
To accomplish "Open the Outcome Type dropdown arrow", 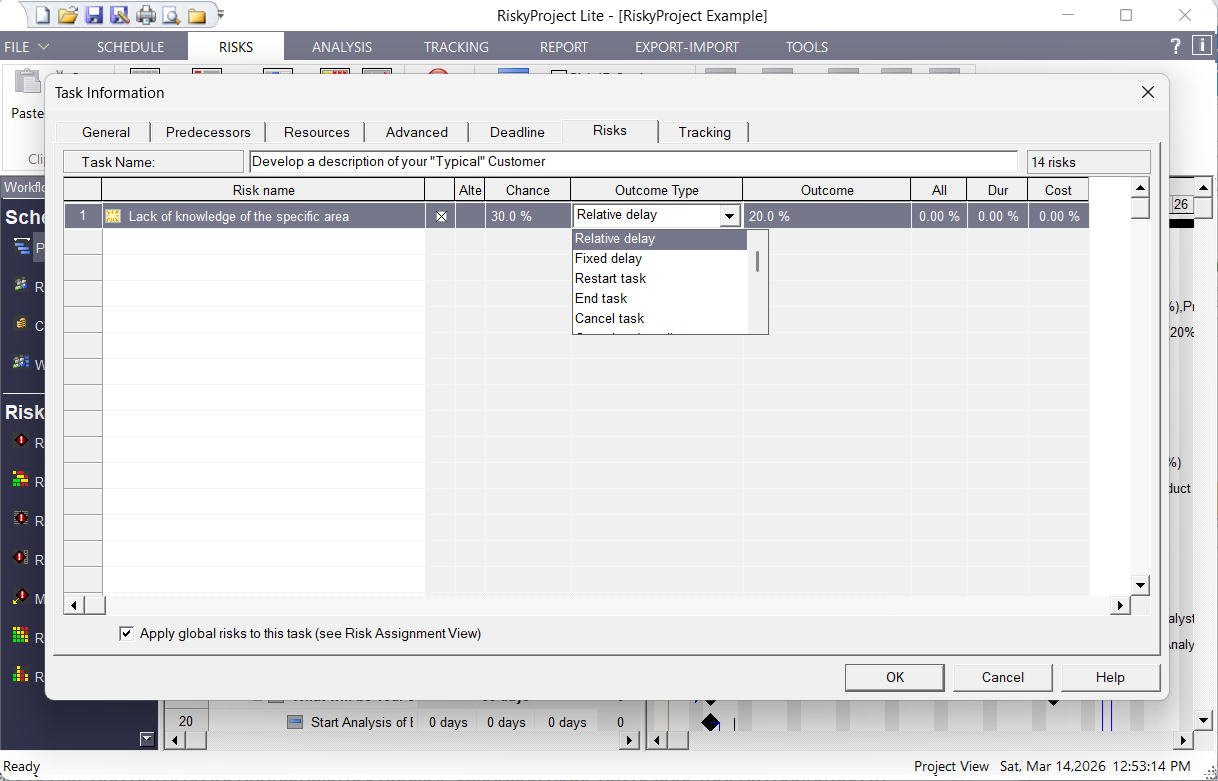I will (729, 215).
